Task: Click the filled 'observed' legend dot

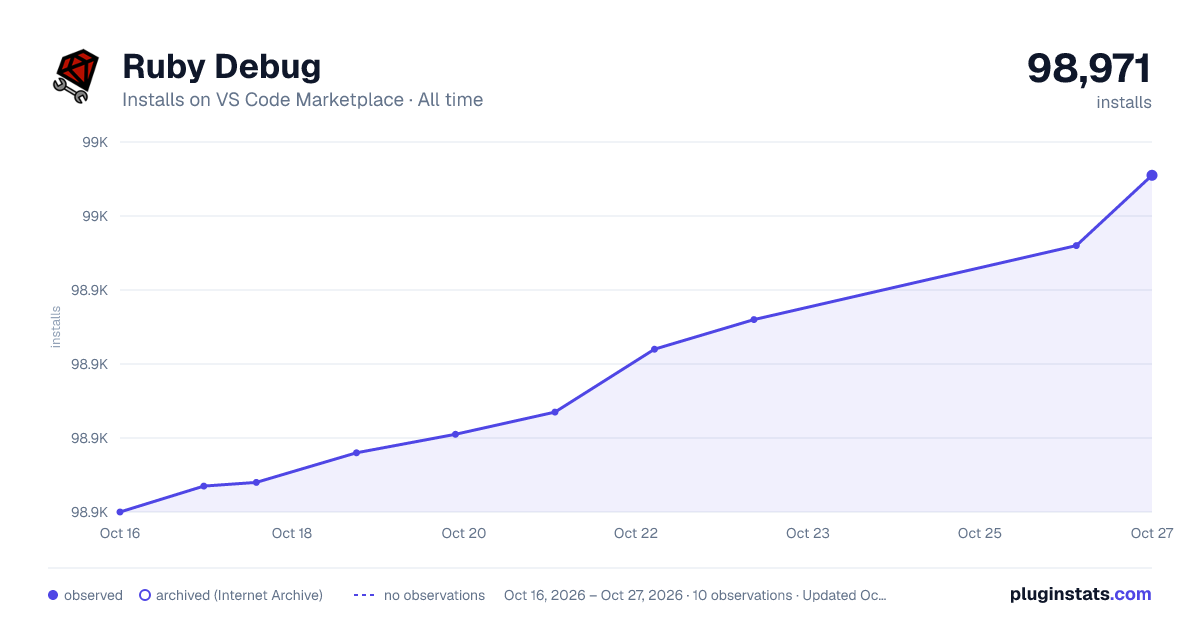Action: click(53, 595)
